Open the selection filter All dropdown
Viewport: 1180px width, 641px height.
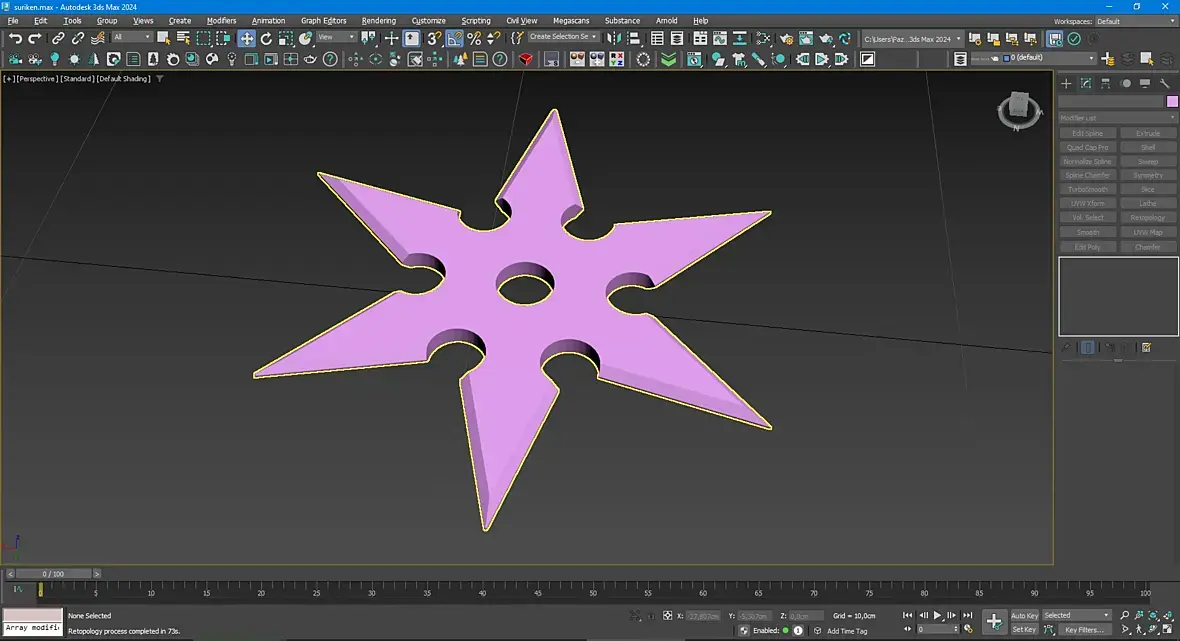point(131,38)
